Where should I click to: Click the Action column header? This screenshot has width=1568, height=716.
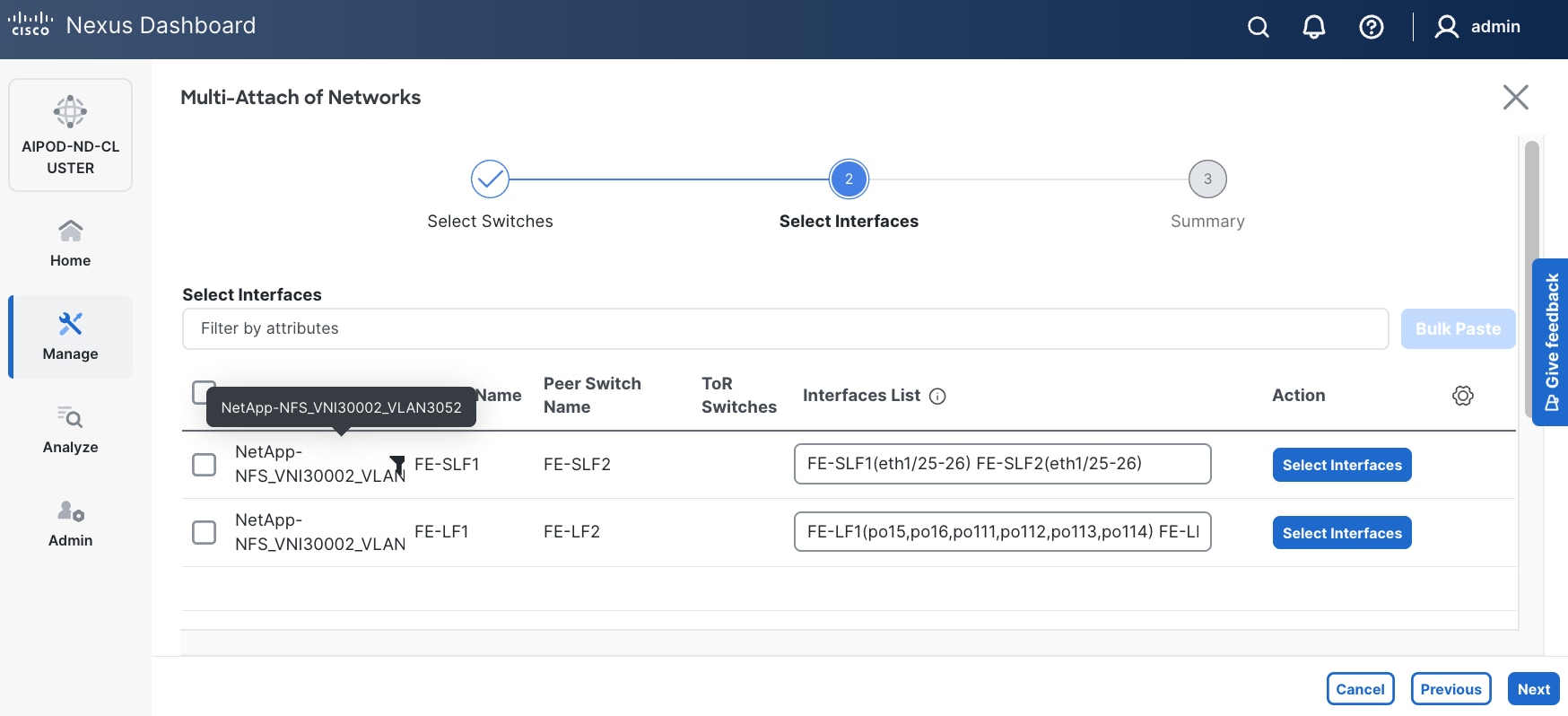1298,396
